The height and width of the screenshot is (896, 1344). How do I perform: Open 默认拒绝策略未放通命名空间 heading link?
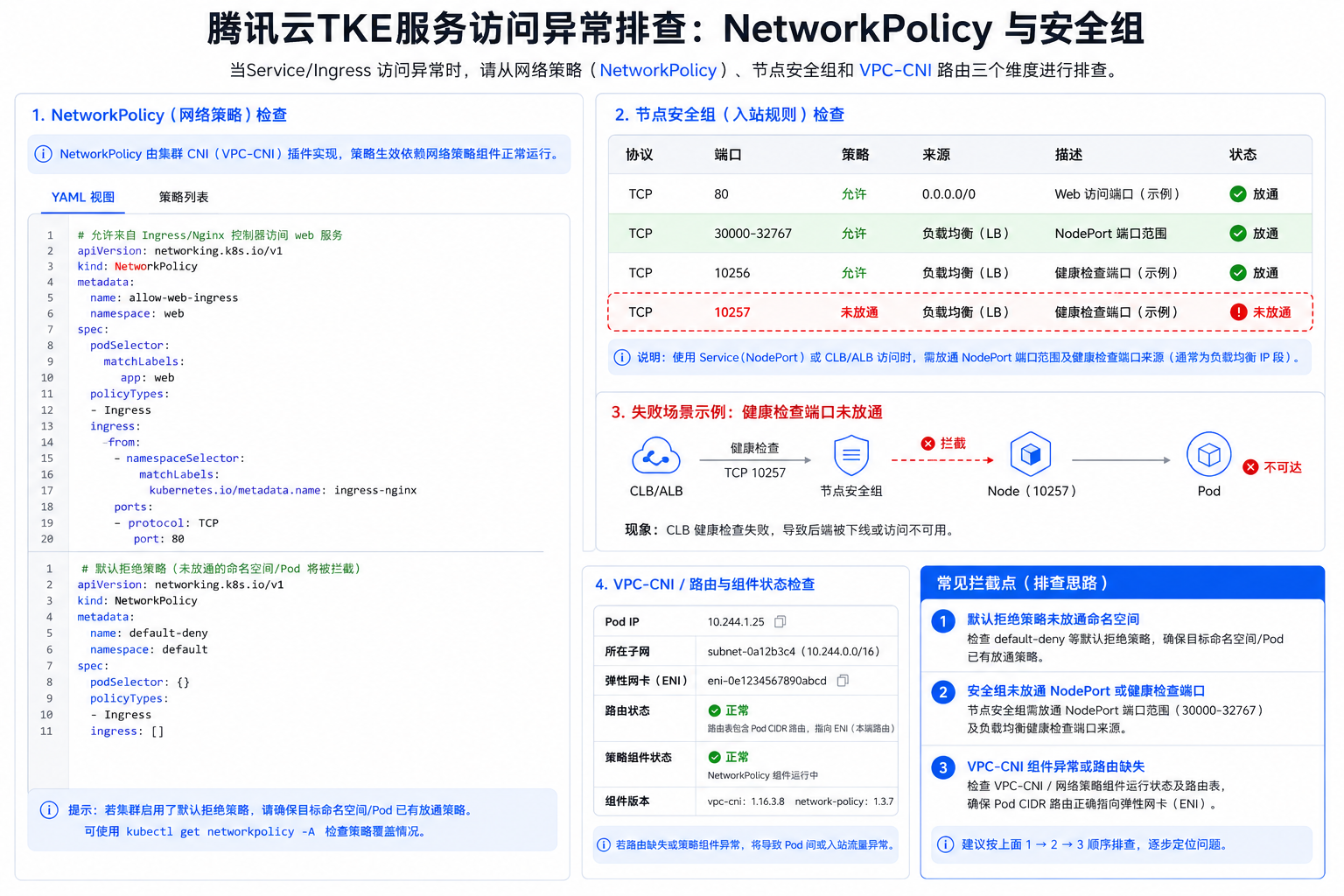1053,619
